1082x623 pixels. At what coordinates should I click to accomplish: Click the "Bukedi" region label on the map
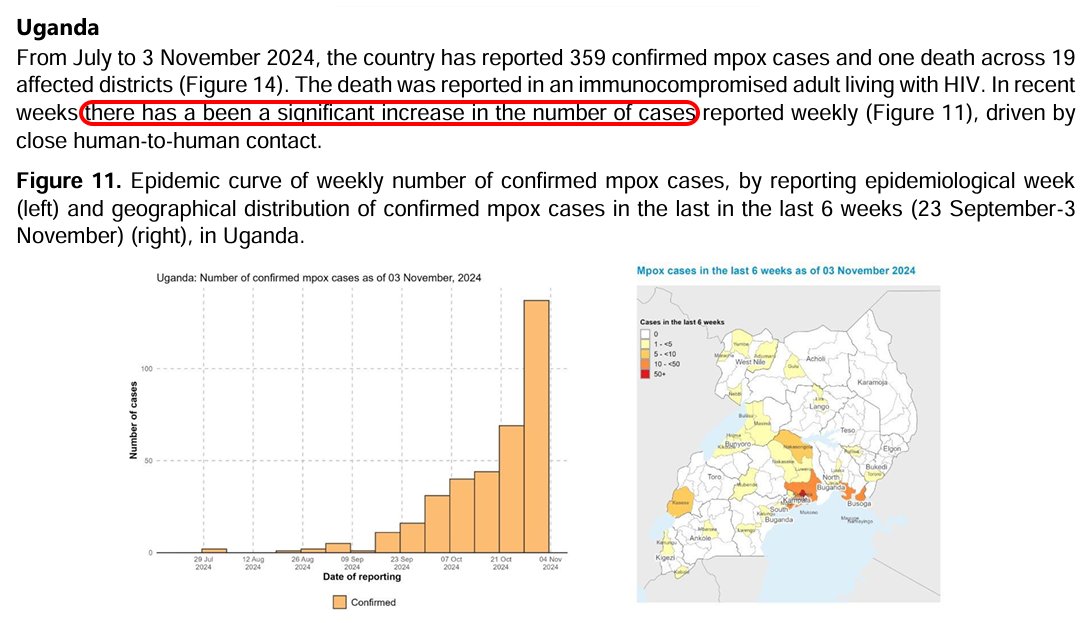876,467
